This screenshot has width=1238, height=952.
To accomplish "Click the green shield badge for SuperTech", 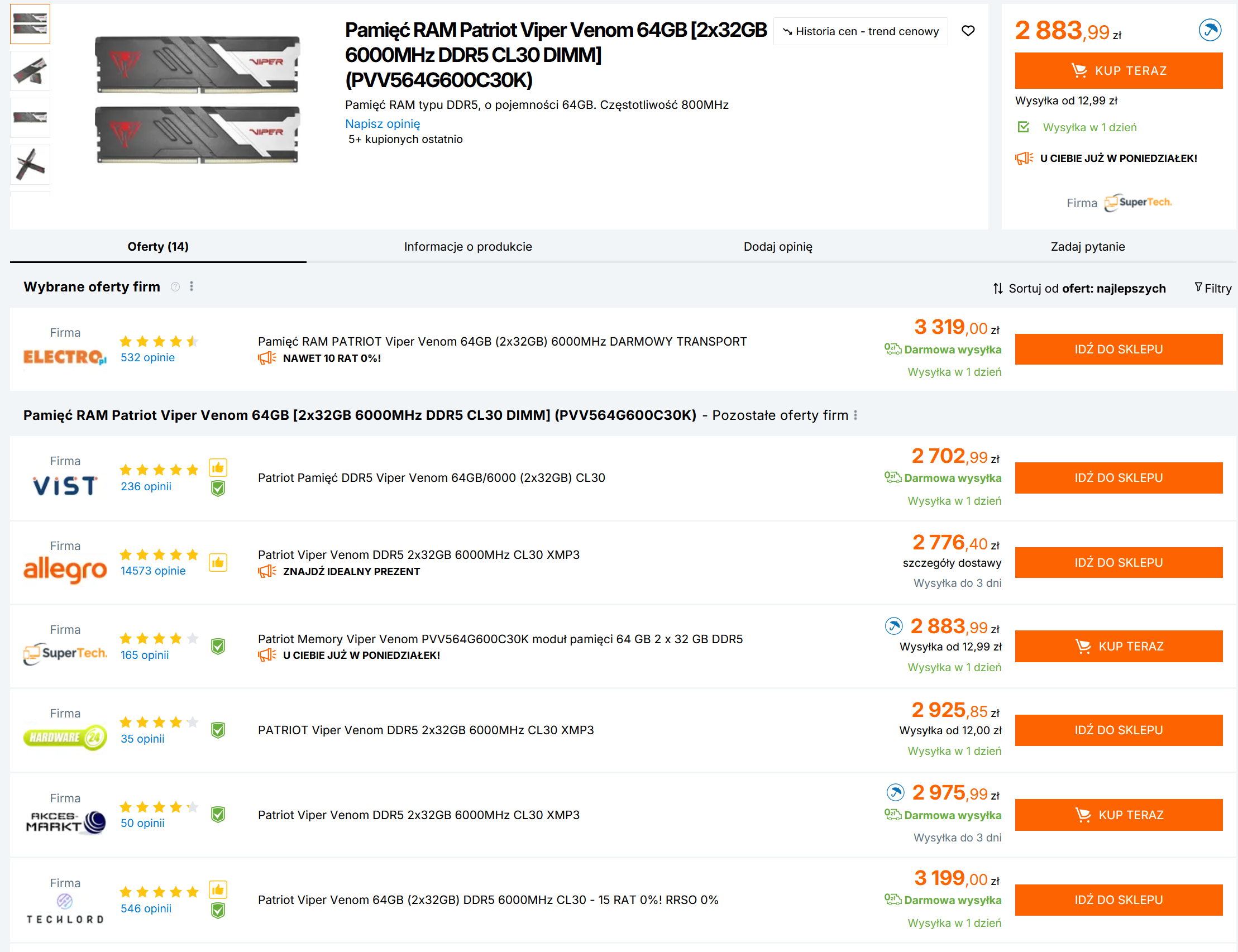I will 218,646.
